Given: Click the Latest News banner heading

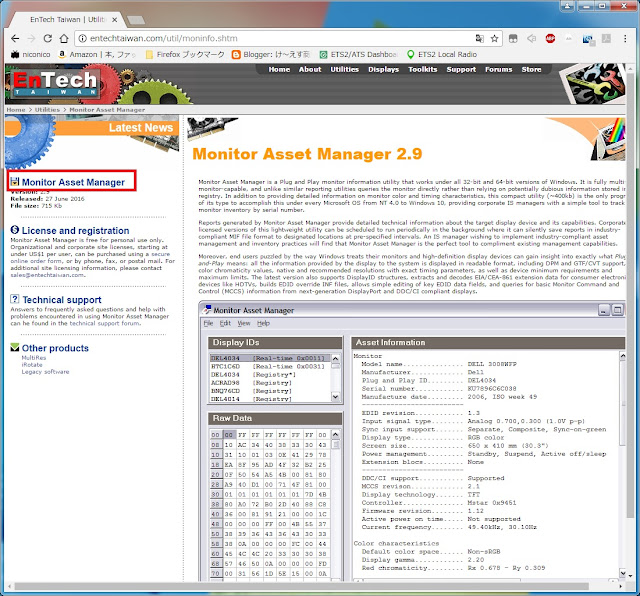Looking at the screenshot, I should point(141,128).
